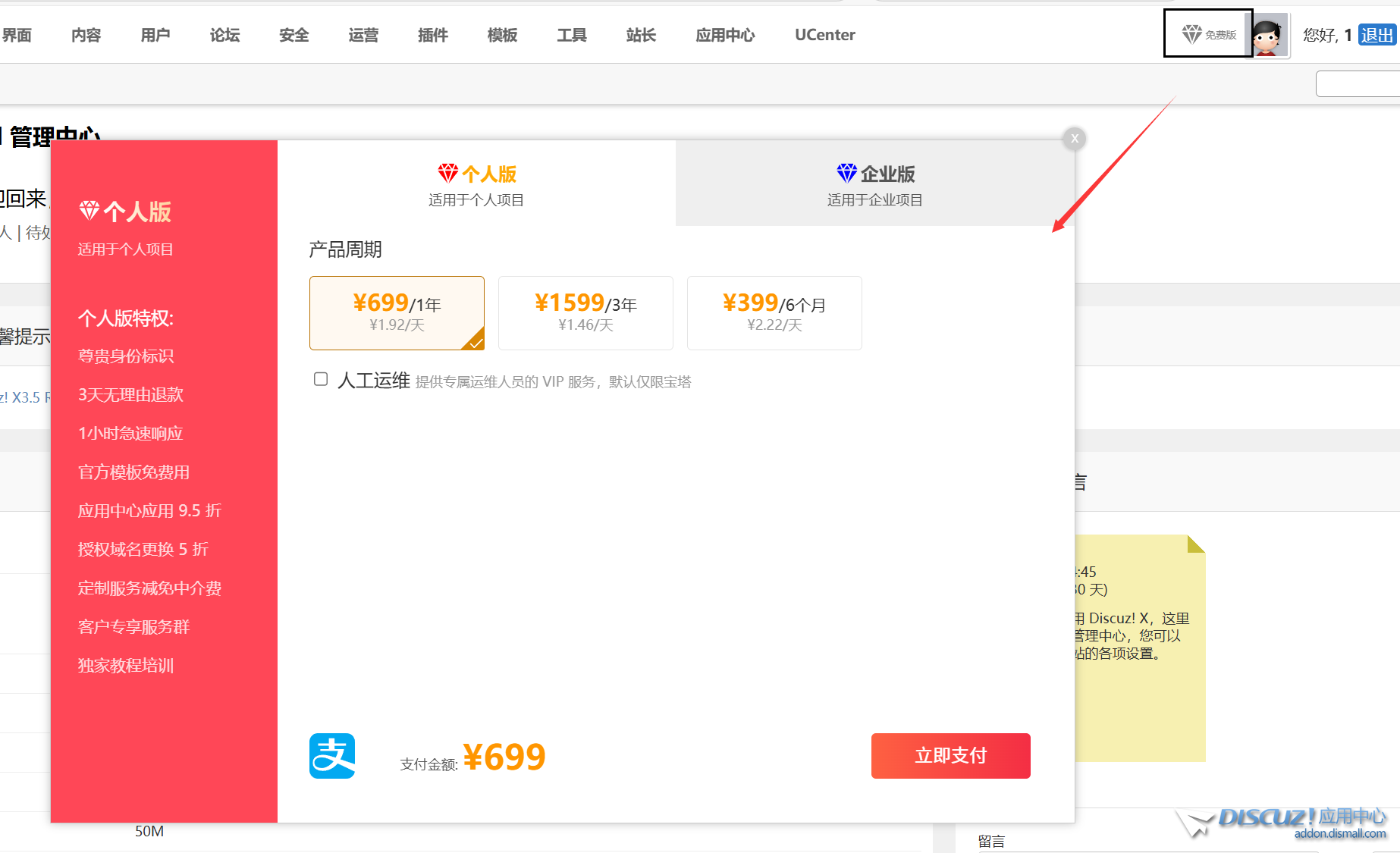Viewport: 1400px width, 853px height.
Task: Close the pricing dialog with X
Action: tap(1074, 139)
